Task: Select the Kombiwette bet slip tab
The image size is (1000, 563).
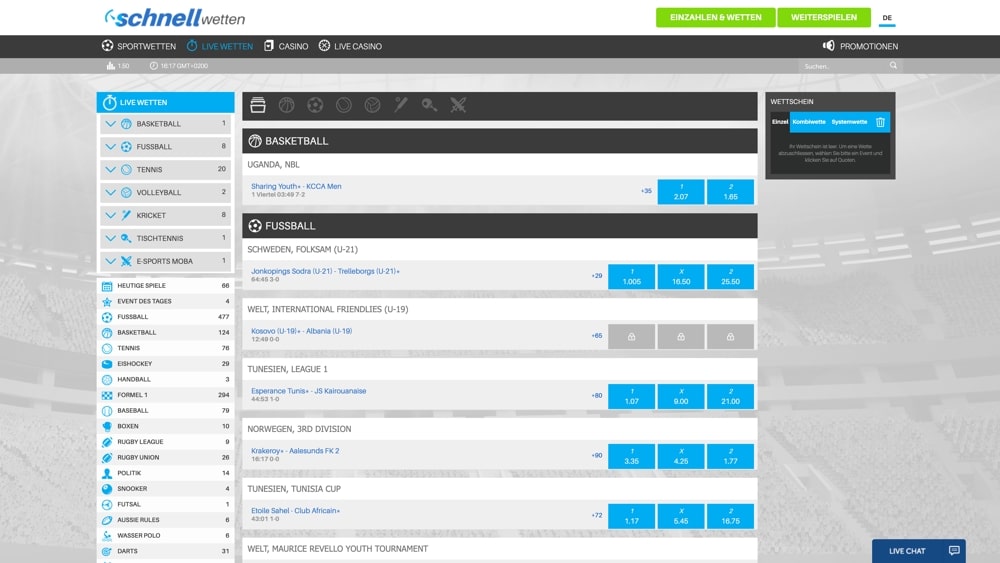Action: [x=809, y=122]
